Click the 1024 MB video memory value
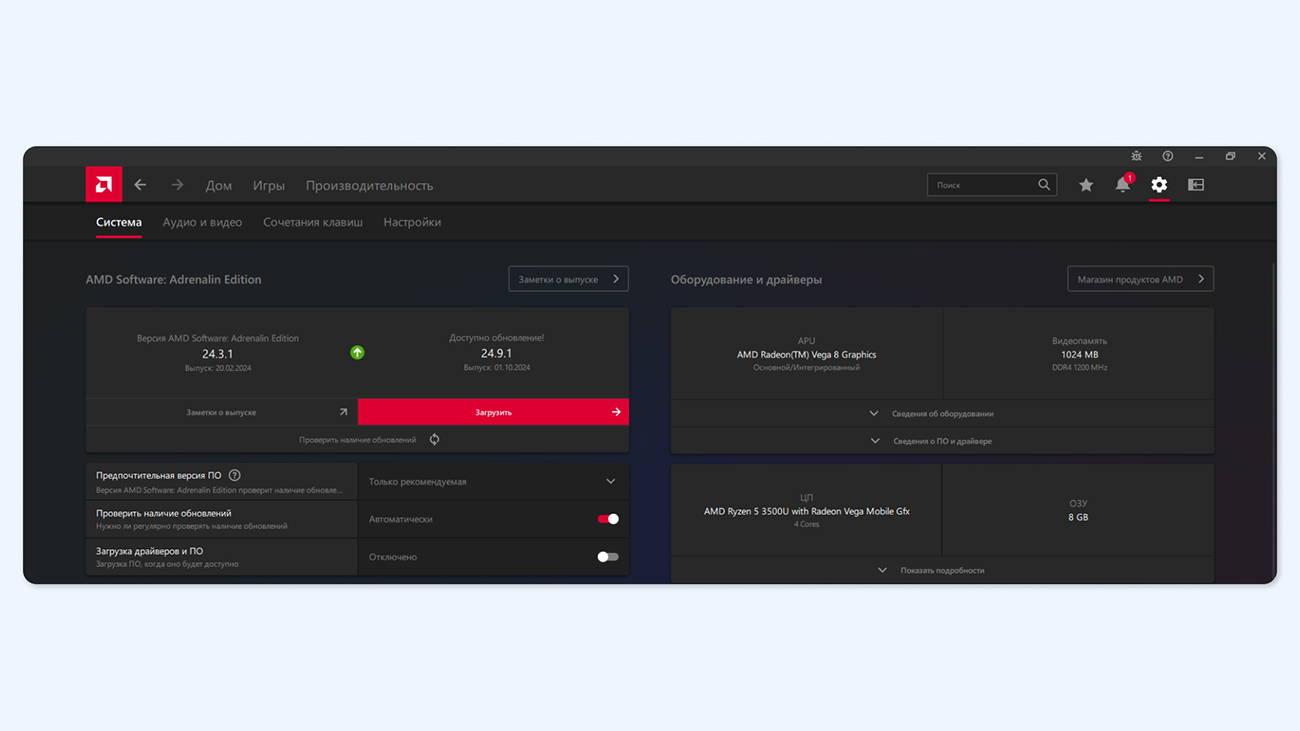Screen dimensions: 1300x731 point(1079,354)
